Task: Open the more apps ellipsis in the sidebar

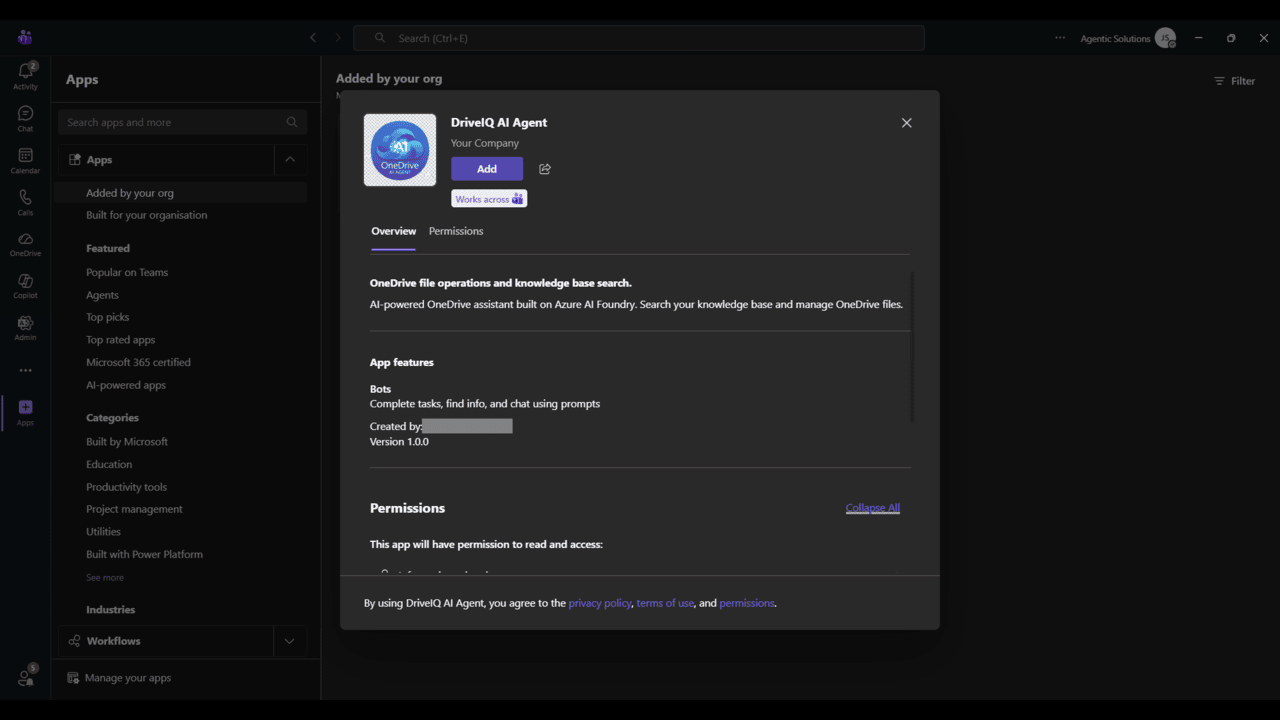Action: (25, 370)
